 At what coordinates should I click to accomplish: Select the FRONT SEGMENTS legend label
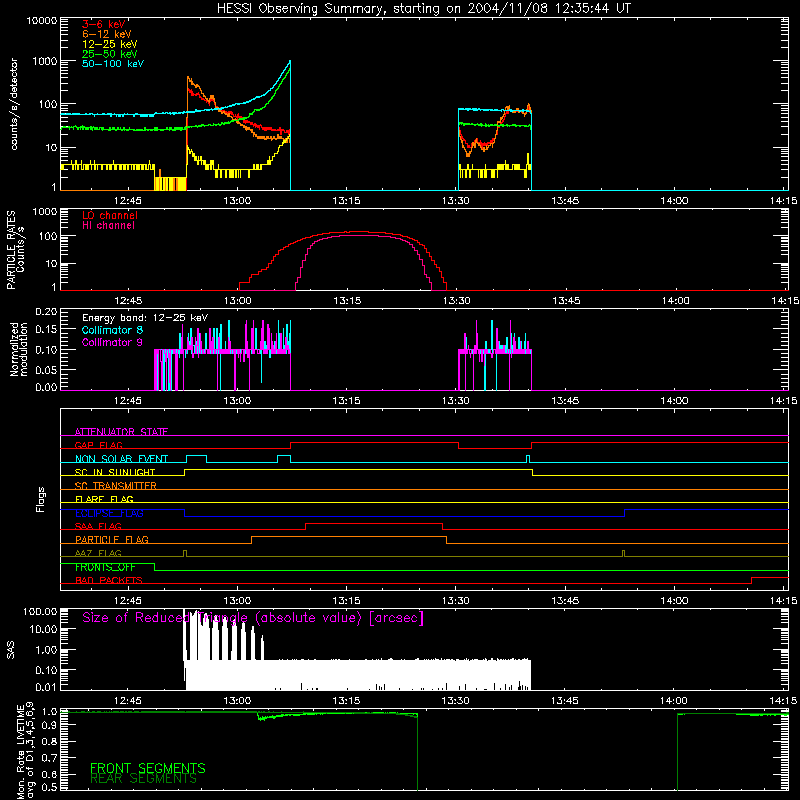(147, 768)
